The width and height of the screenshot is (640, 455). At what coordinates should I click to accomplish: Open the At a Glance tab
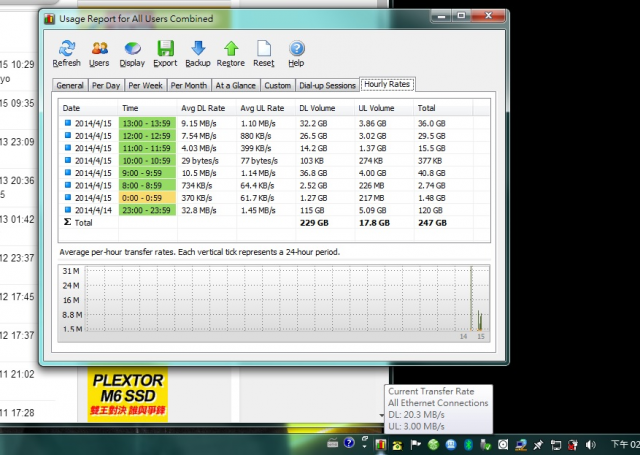(x=236, y=85)
